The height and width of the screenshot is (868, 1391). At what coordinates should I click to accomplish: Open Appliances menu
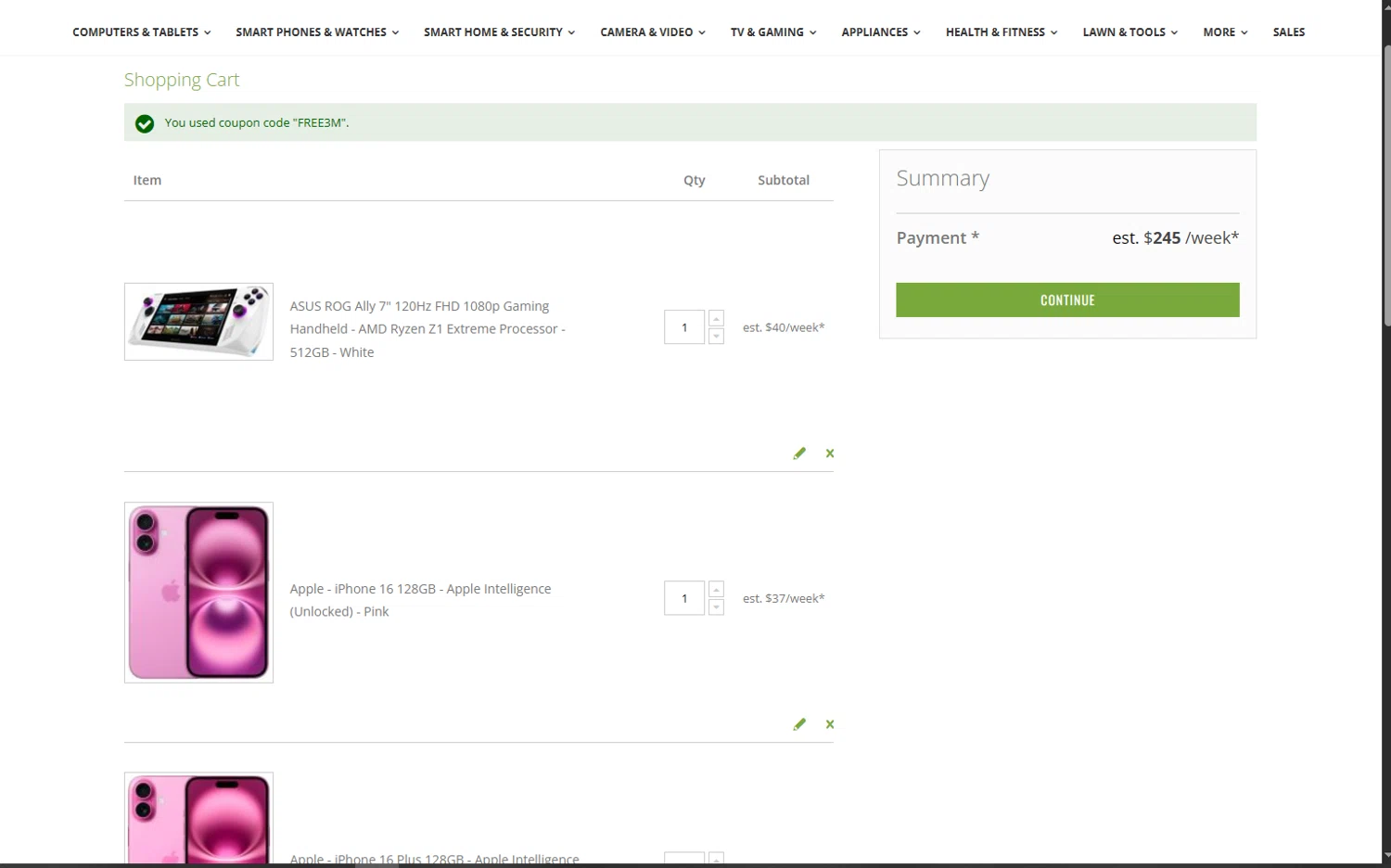point(881,32)
